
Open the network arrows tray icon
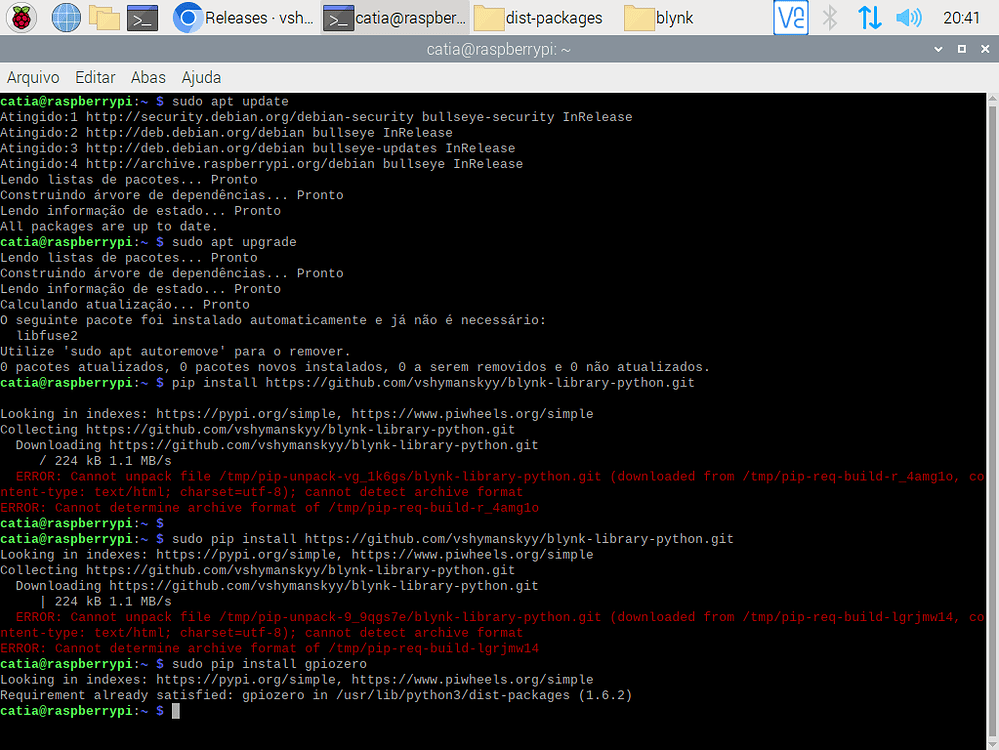tap(869, 17)
